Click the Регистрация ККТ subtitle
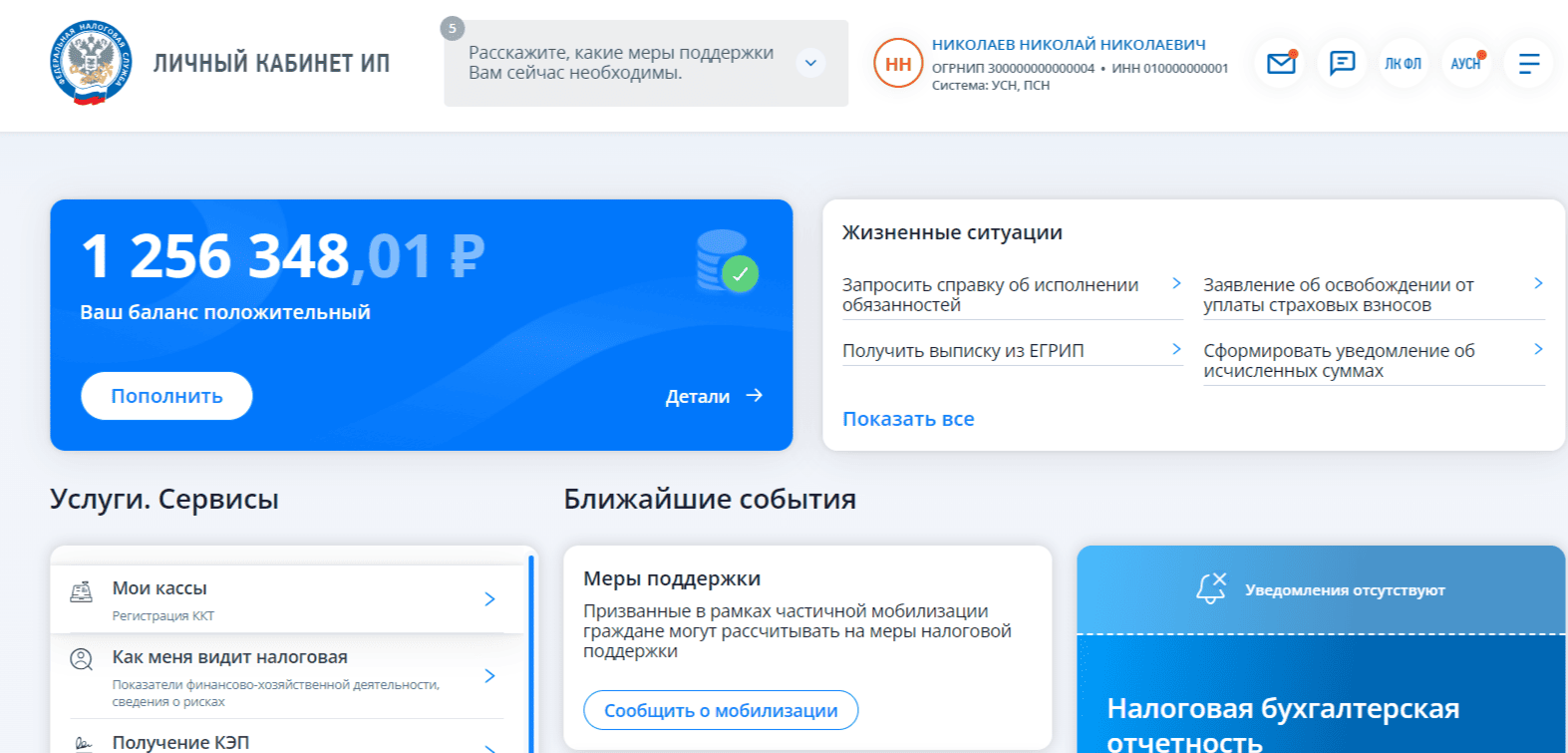Screen dimensions: 1568x753 click(163, 615)
